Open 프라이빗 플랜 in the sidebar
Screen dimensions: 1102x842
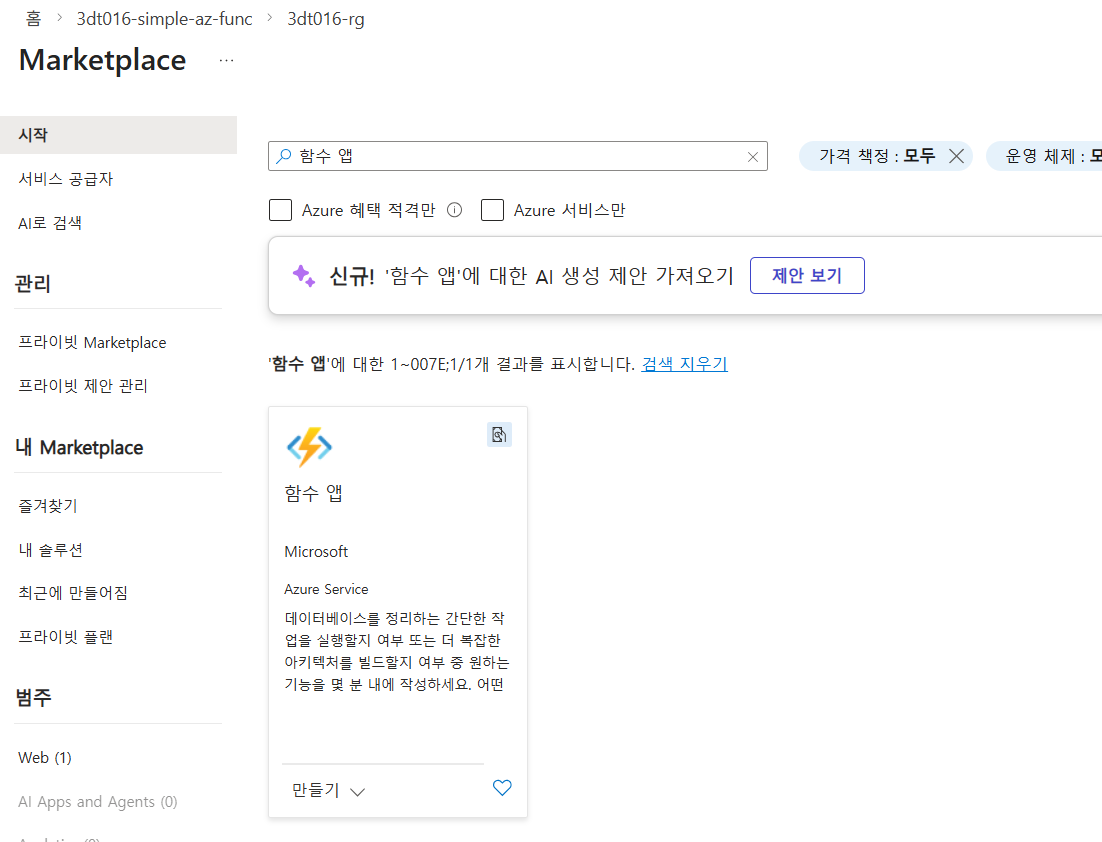(x=65, y=637)
